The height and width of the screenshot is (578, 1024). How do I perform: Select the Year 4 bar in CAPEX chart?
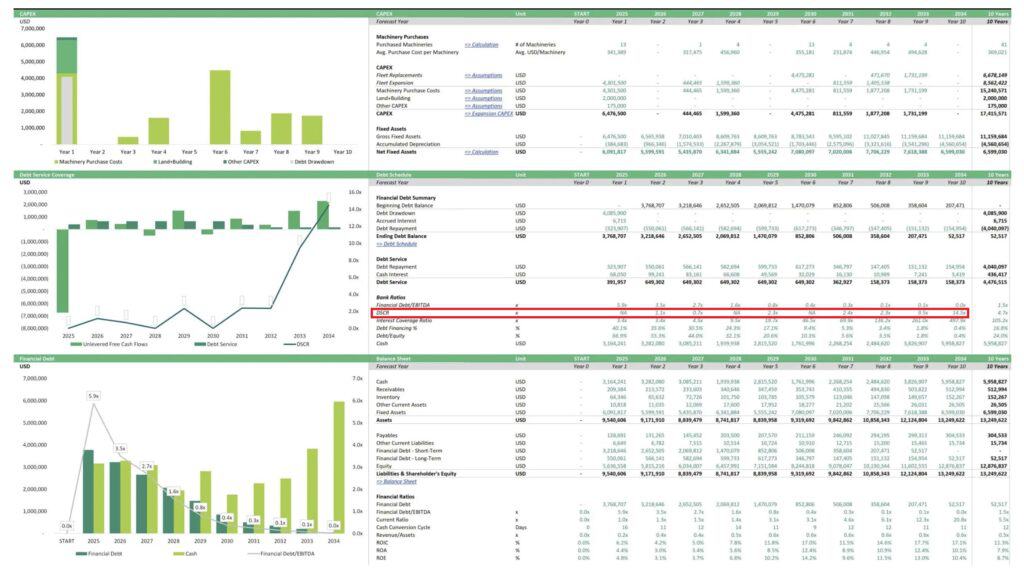coord(159,131)
